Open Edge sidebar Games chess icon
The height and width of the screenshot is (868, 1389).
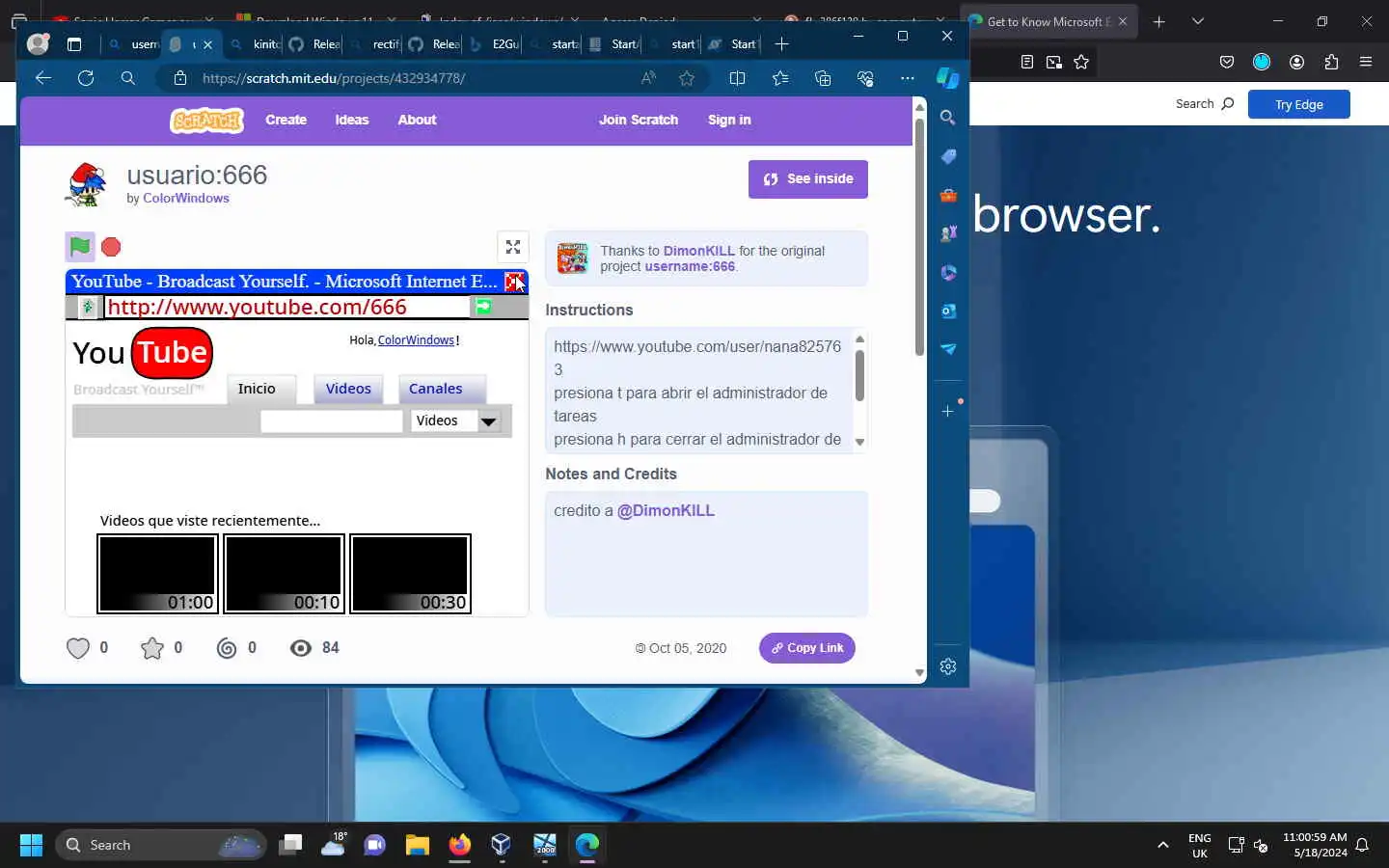click(x=948, y=233)
